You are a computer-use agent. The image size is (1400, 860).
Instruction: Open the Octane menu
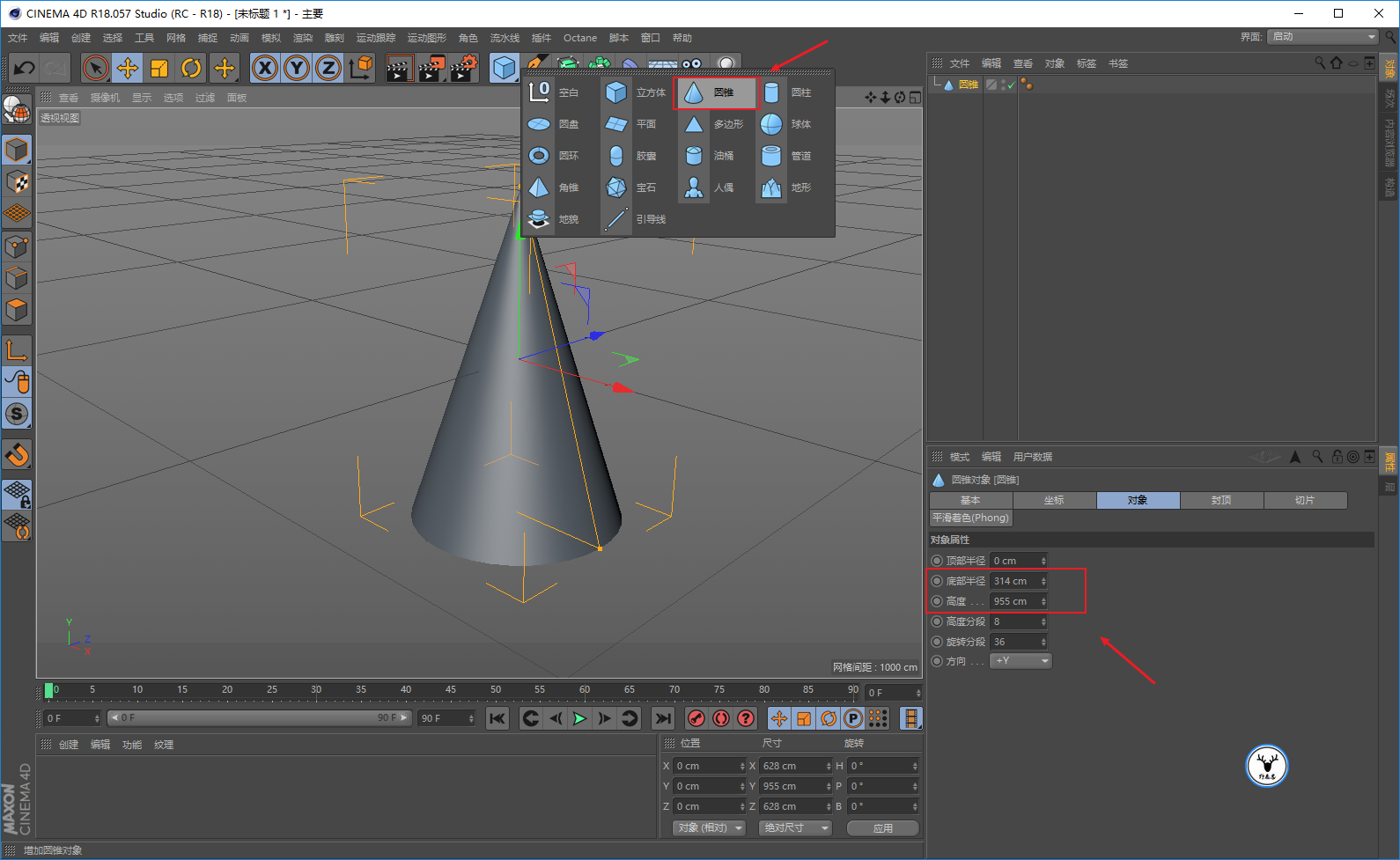coord(580,38)
